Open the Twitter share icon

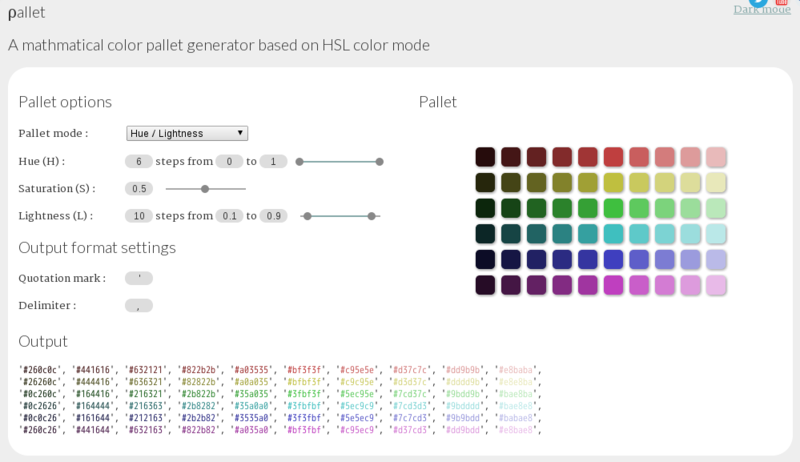click(x=758, y=2)
